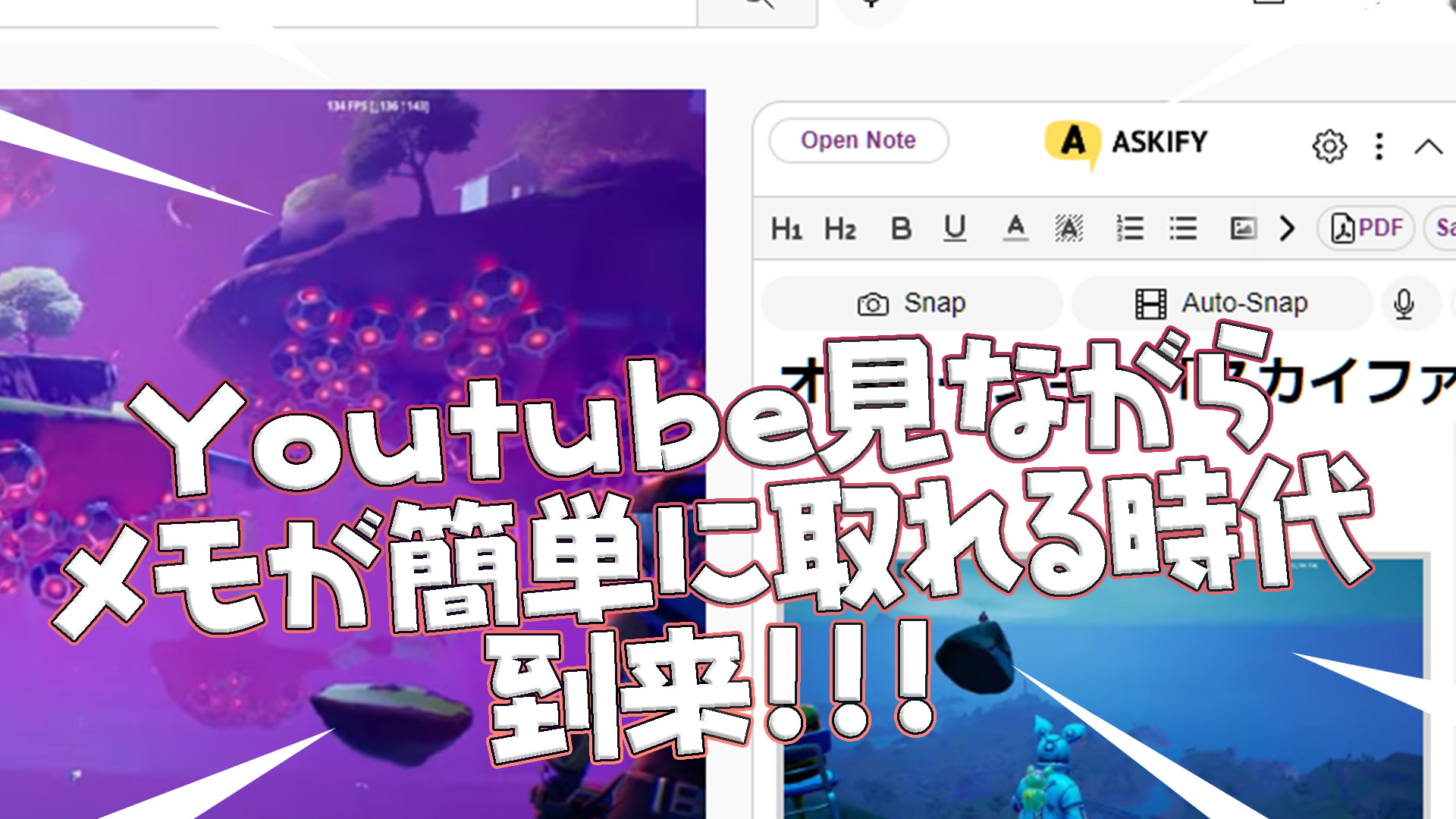The width and height of the screenshot is (1456, 819).
Task: Export note as PDF
Action: point(1366,228)
